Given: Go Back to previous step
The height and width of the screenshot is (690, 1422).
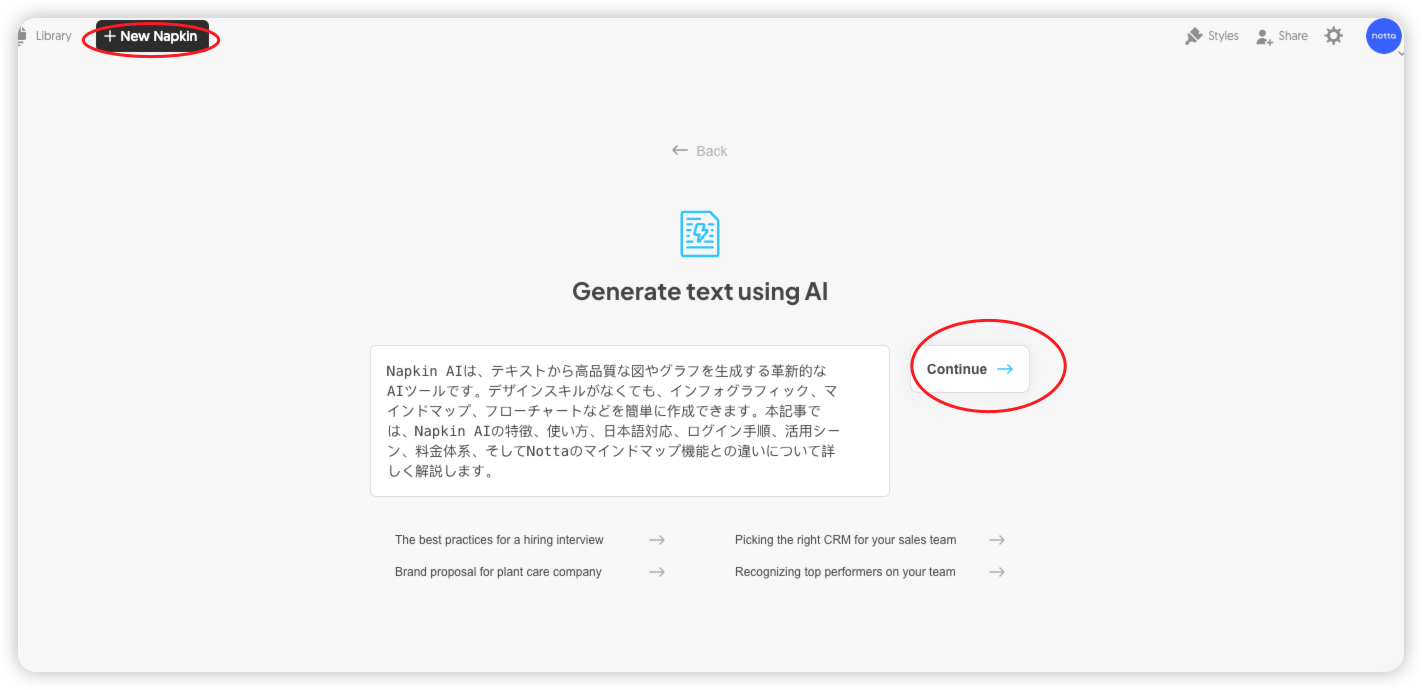Looking at the screenshot, I should pyautogui.click(x=699, y=151).
